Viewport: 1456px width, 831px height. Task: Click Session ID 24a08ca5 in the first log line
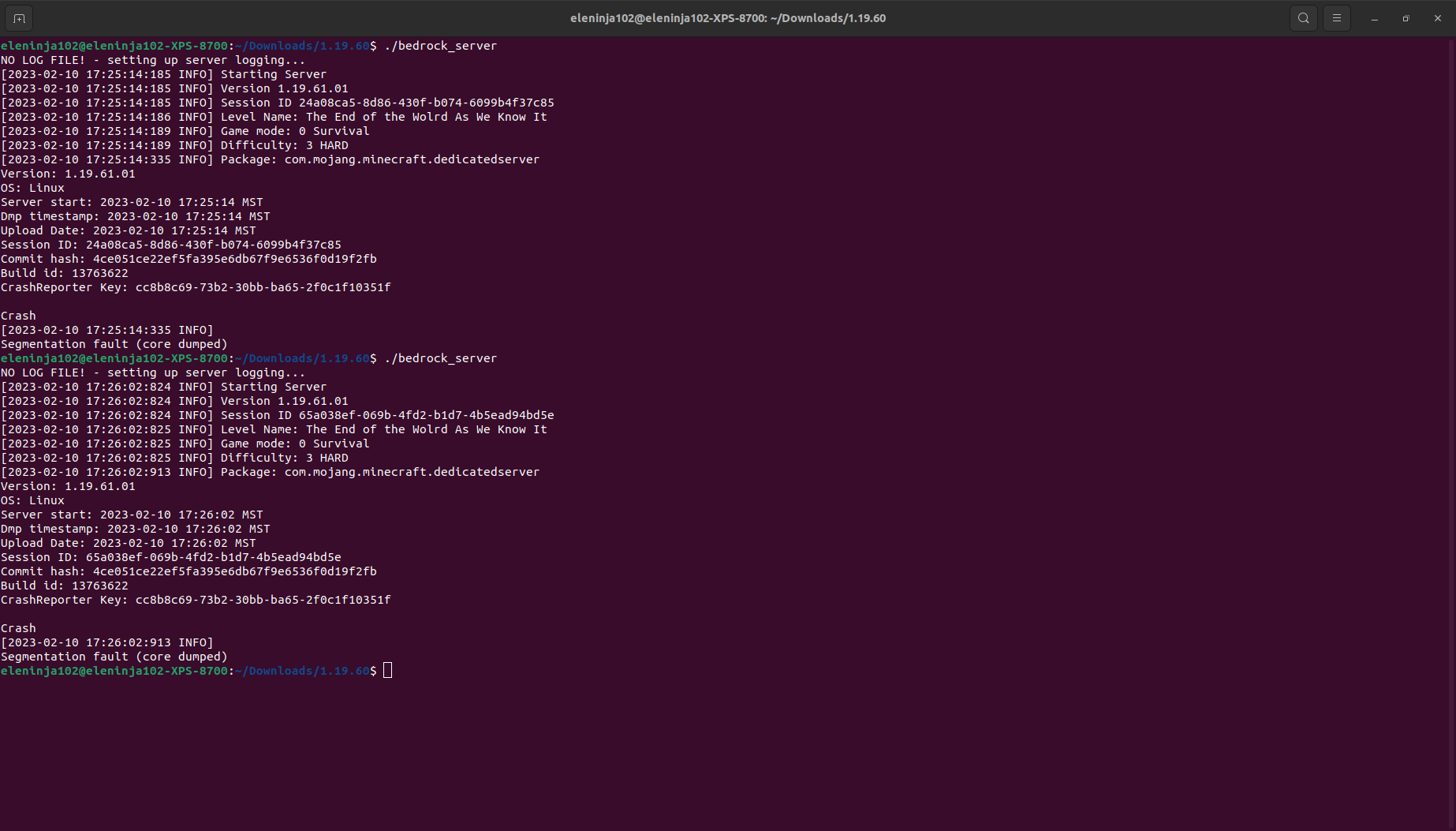tap(386, 103)
